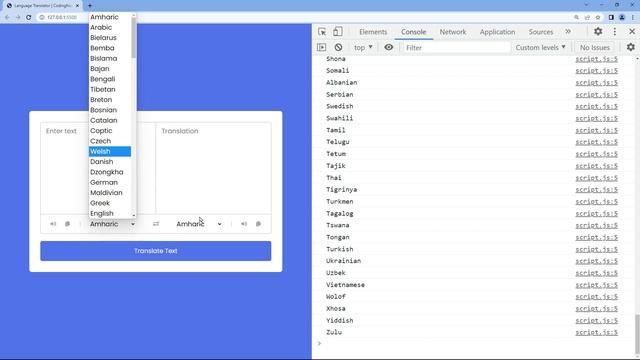Open the Application tab
Image resolution: width=640 pixels, height=360 pixels.
click(x=497, y=32)
